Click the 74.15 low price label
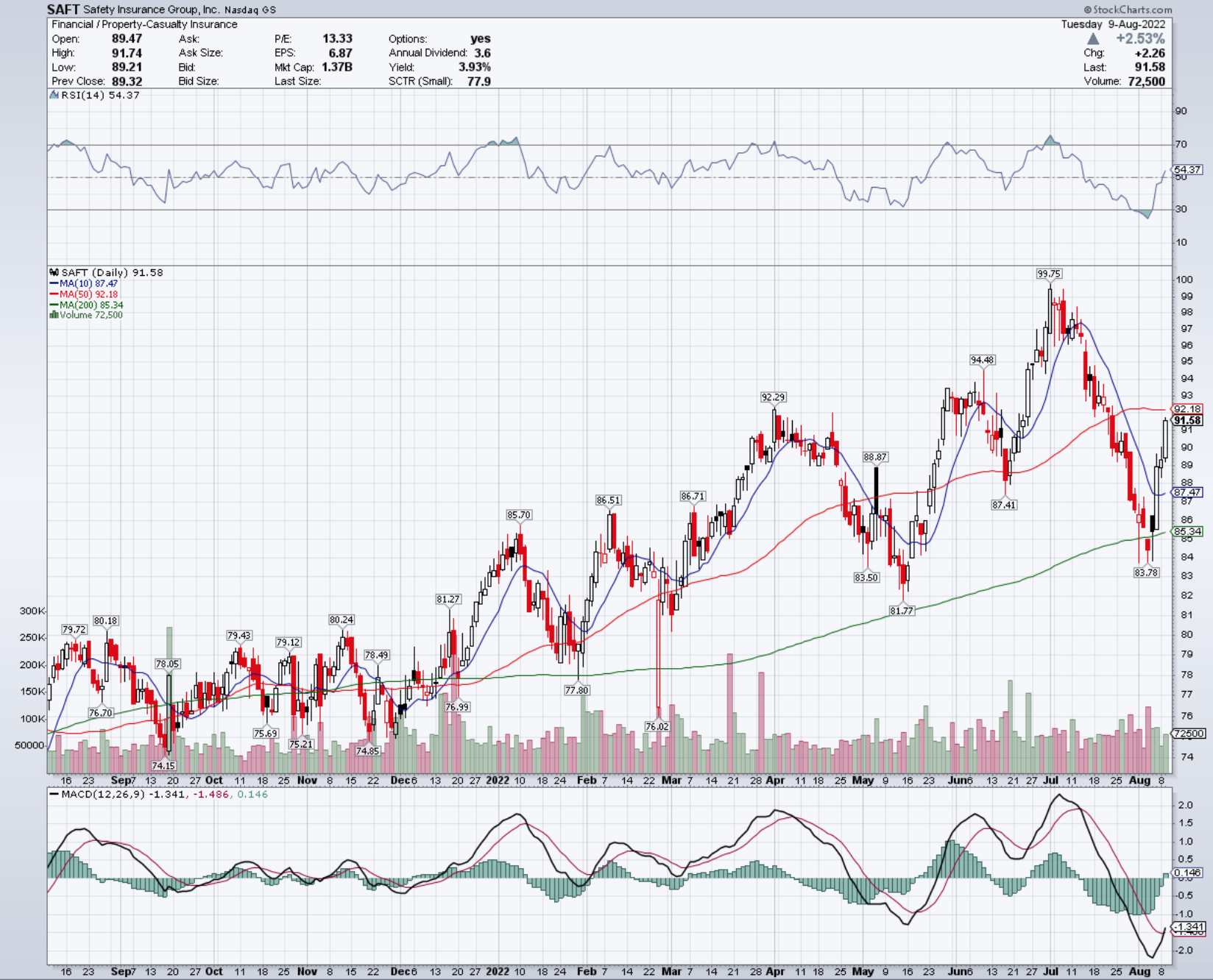 click(163, 766)
